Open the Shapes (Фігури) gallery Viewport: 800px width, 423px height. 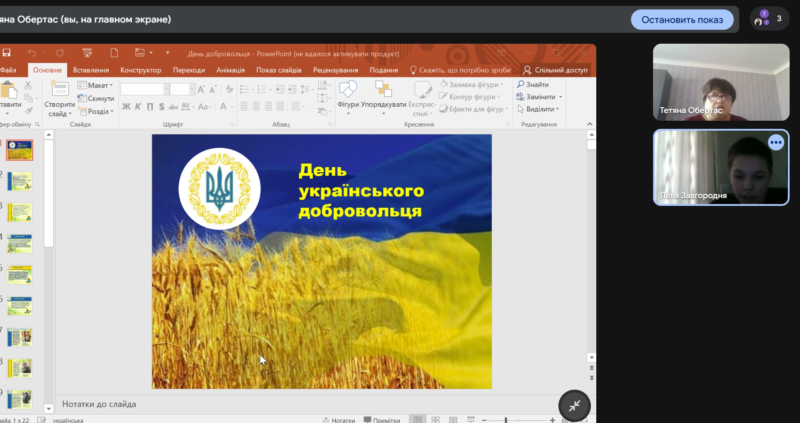coord(348,90)
